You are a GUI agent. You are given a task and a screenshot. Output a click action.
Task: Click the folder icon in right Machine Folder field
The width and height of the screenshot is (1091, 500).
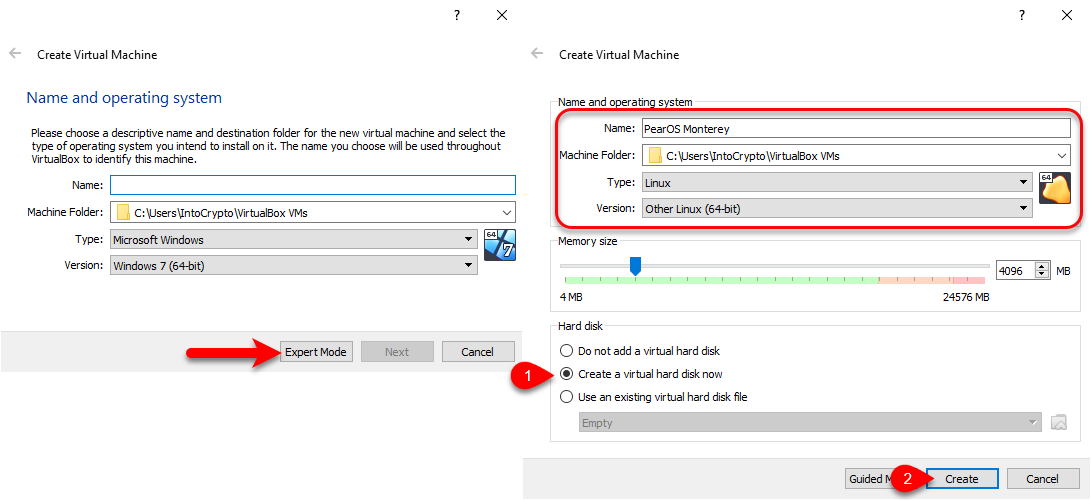click(x=655, y=156)
